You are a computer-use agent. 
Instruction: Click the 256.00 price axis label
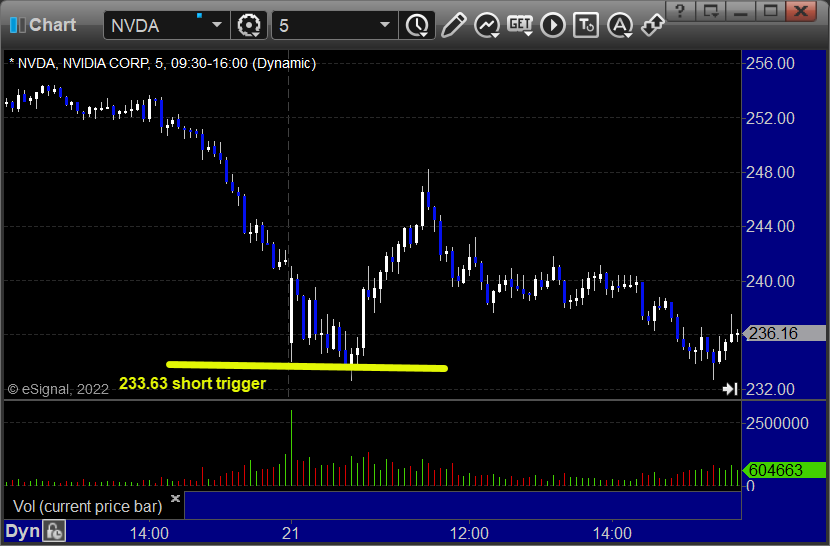click(x=770, y=64)
